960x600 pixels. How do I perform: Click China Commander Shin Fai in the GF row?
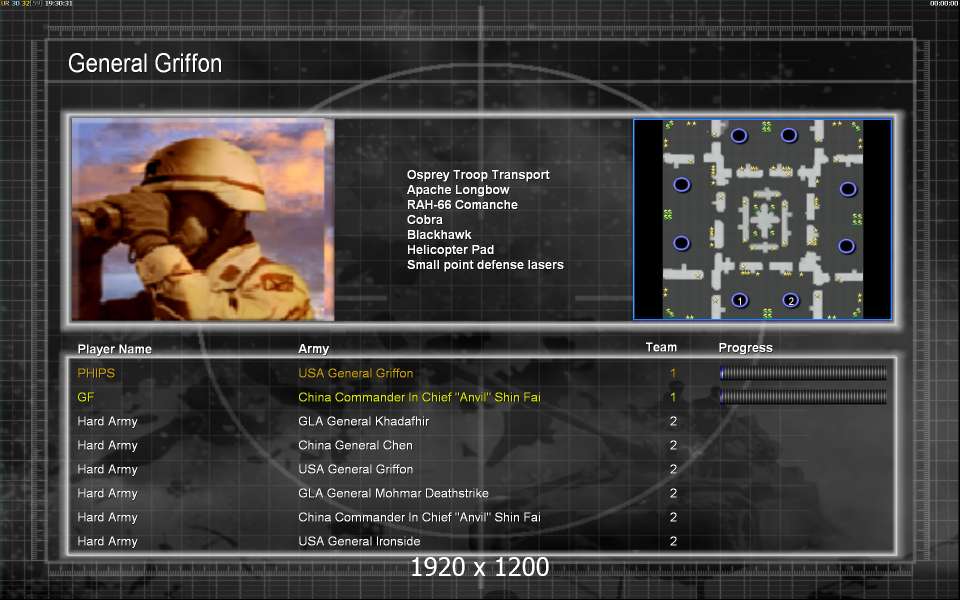(x=419, y=397)
